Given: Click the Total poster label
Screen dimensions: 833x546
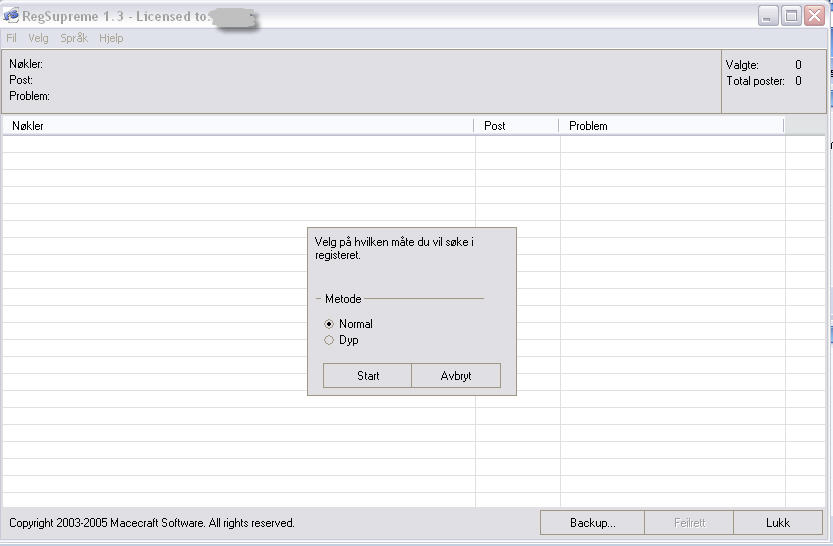Looking at the screenshot, I should [x=755, y=81].
